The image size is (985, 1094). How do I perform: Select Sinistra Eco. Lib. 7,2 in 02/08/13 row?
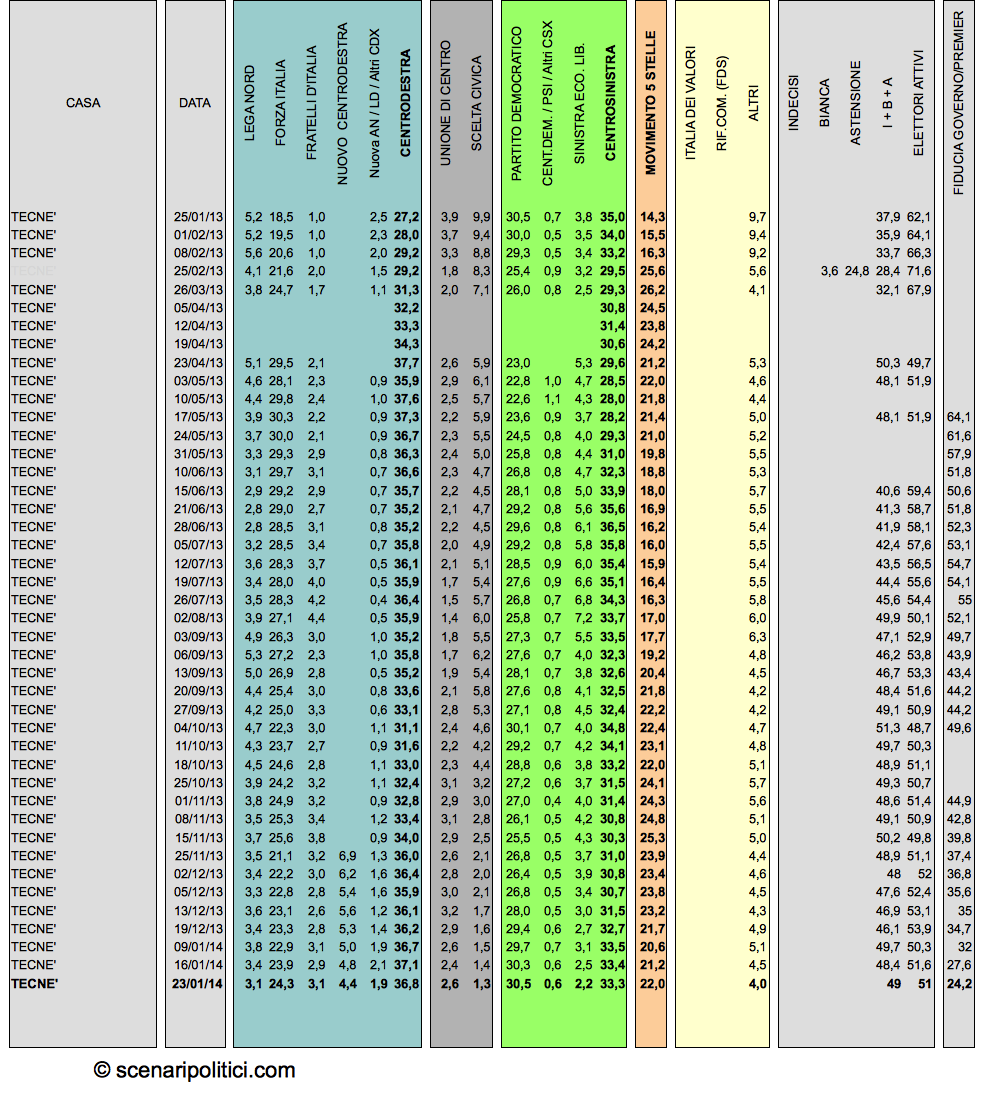(583, 618)
